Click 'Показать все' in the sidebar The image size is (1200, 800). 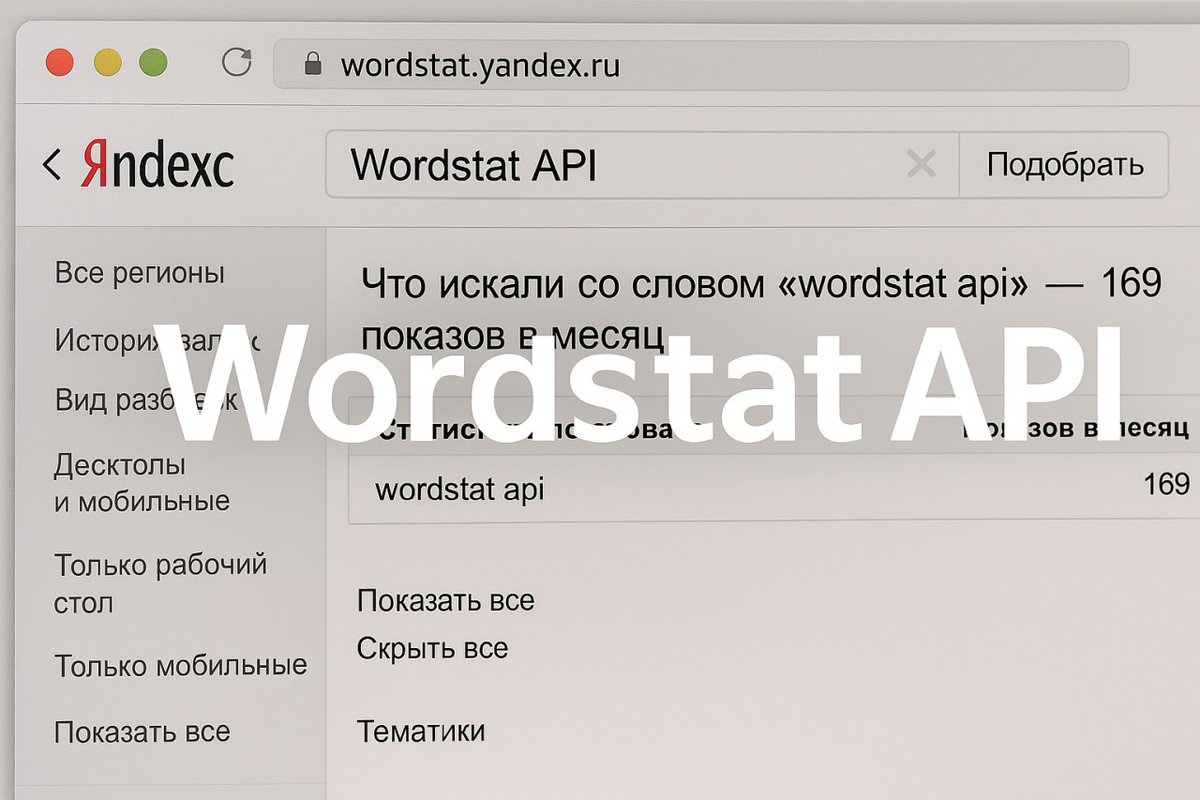click(x=142, y=732)
